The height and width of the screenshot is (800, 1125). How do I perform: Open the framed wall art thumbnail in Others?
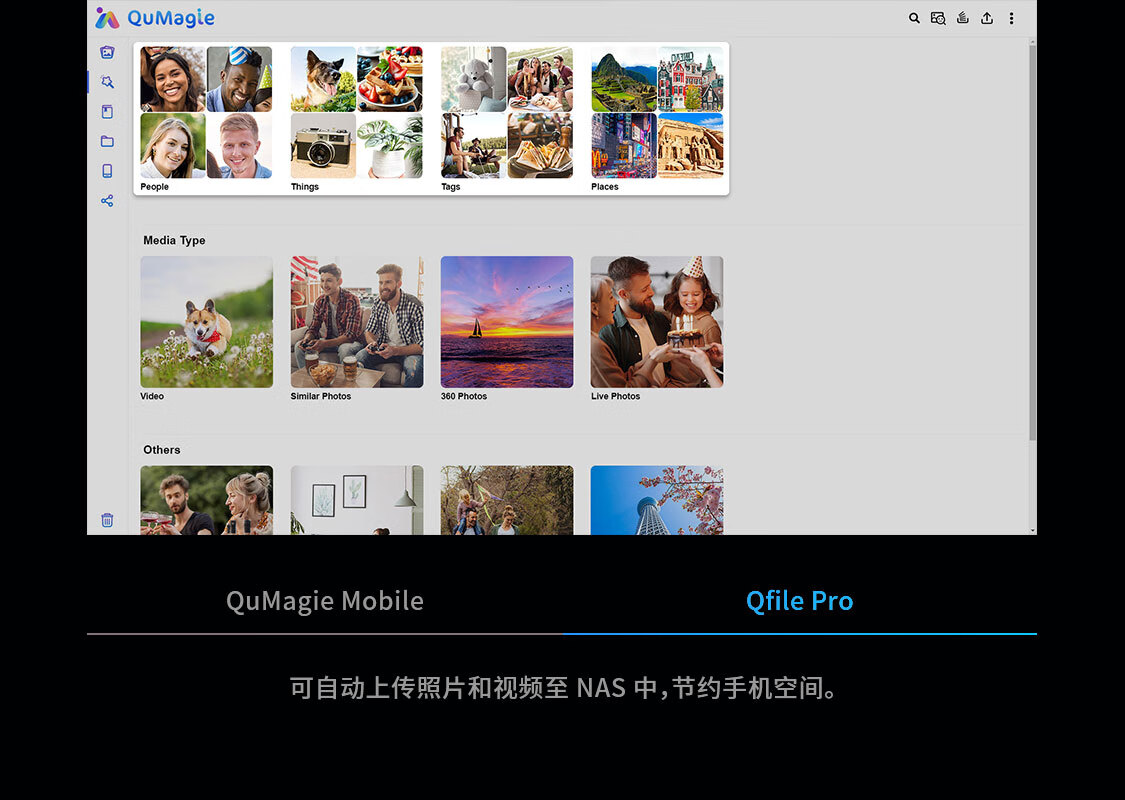[357, 500]
